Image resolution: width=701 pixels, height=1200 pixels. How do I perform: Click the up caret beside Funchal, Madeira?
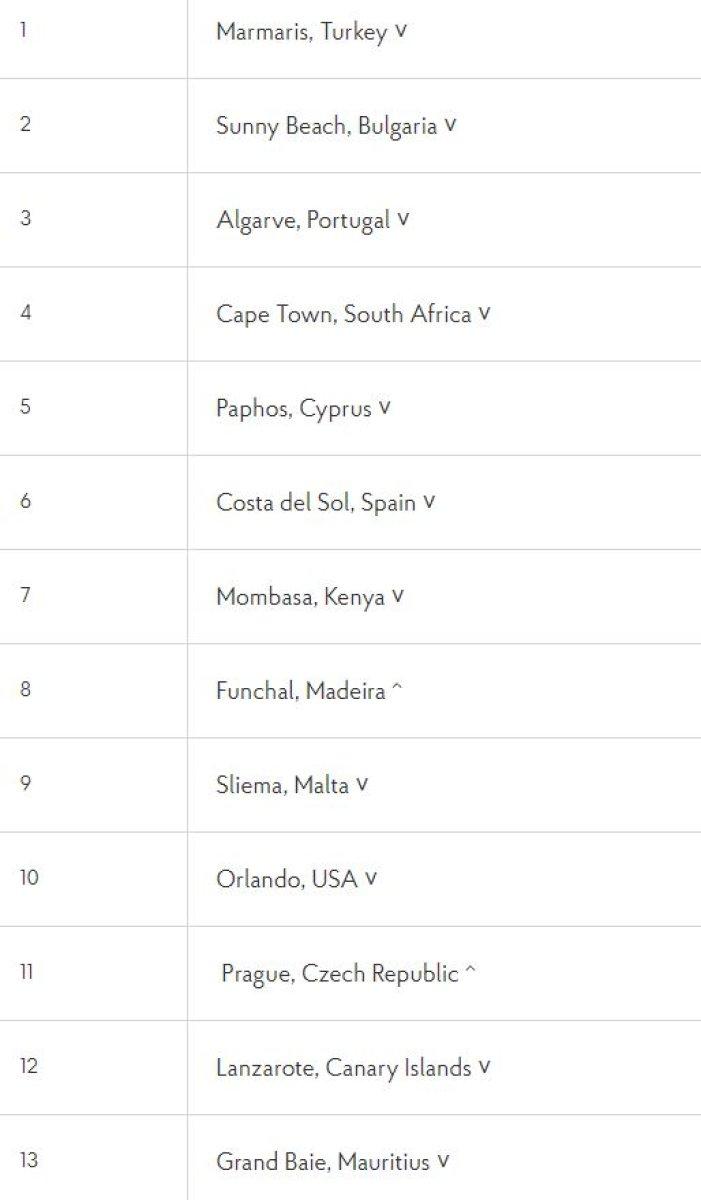point(397,691)
